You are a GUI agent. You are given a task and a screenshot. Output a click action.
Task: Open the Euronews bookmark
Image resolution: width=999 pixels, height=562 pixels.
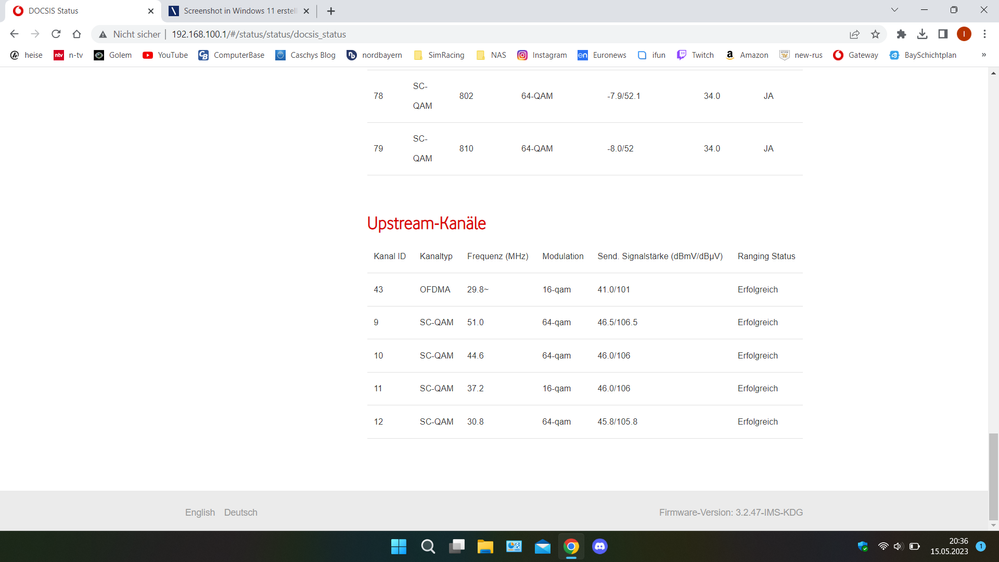click(601, 55)
